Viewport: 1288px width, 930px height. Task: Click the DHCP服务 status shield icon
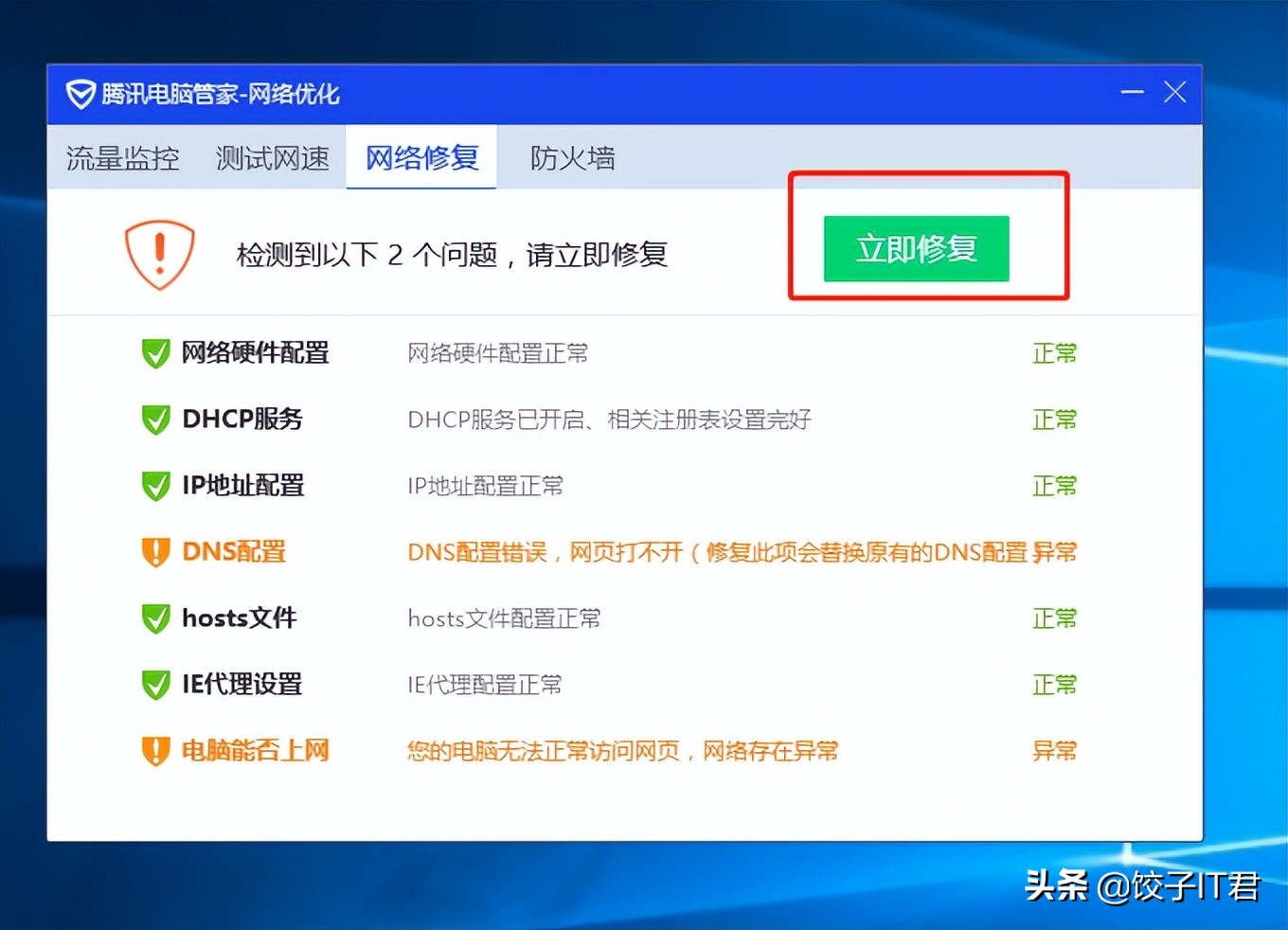tap(155, 419)
